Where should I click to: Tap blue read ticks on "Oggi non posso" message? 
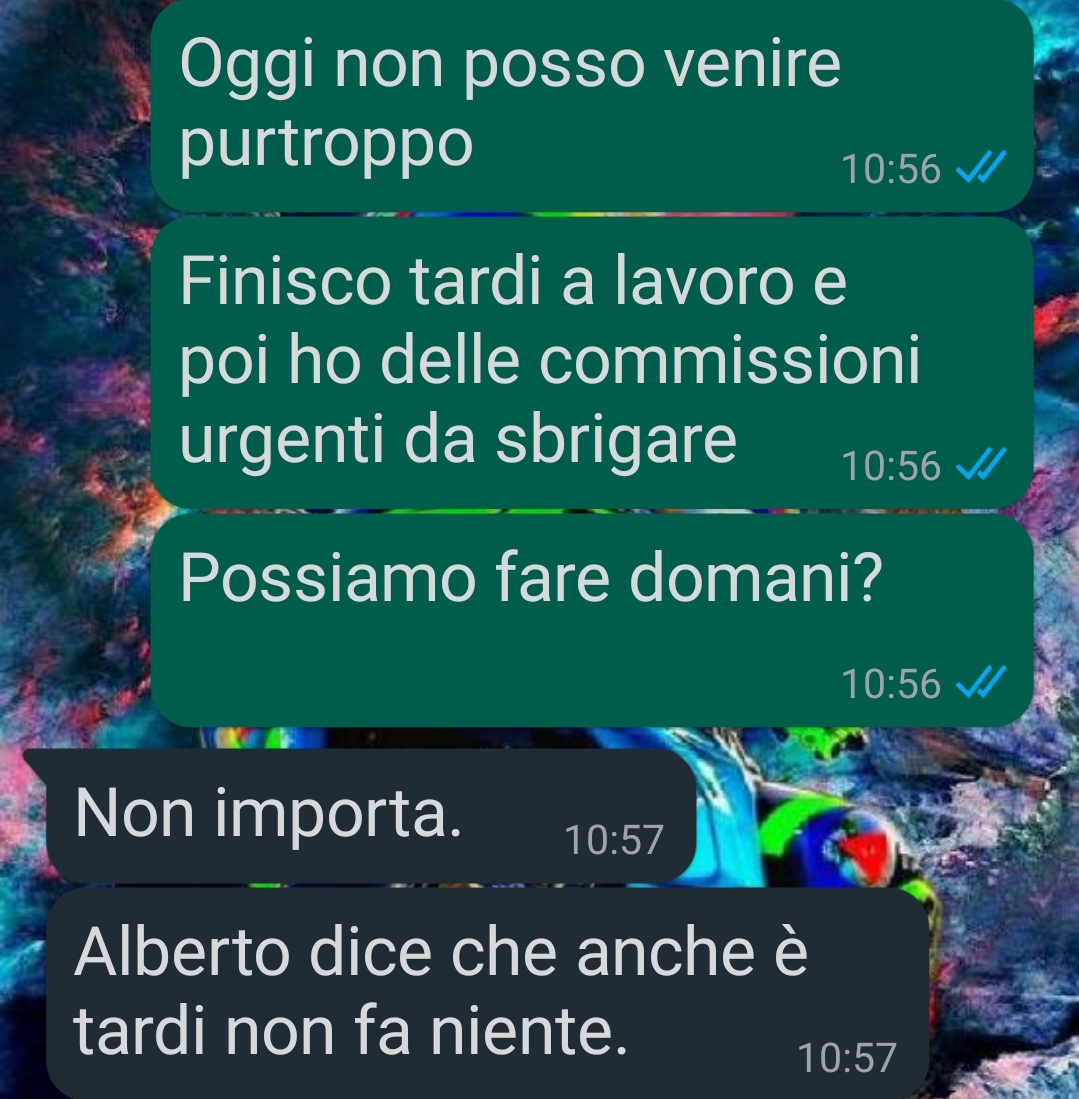click(982, 168)
